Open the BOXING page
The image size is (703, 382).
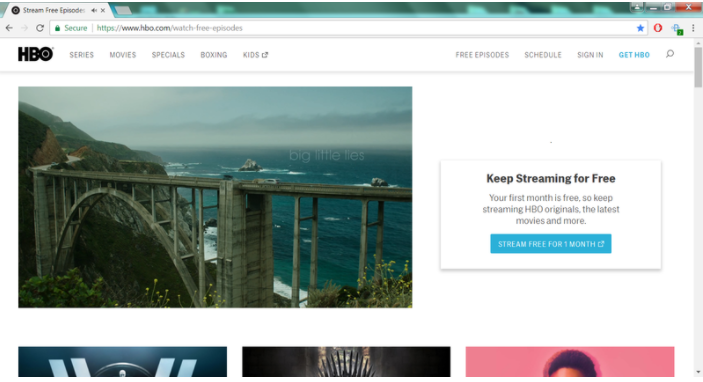(x=214, y=55)
